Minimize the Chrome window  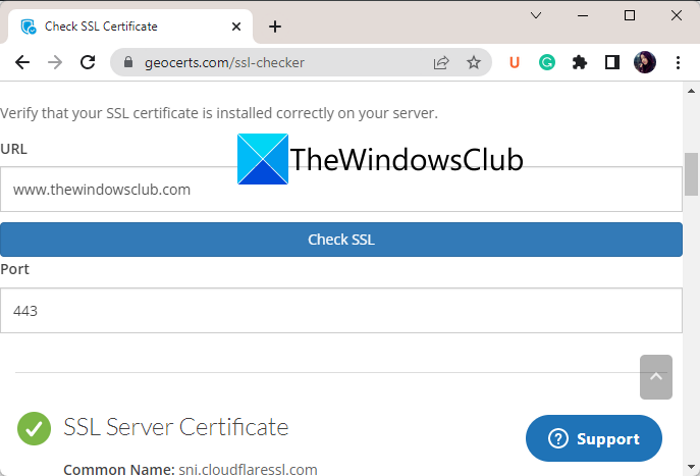point(583,16)
